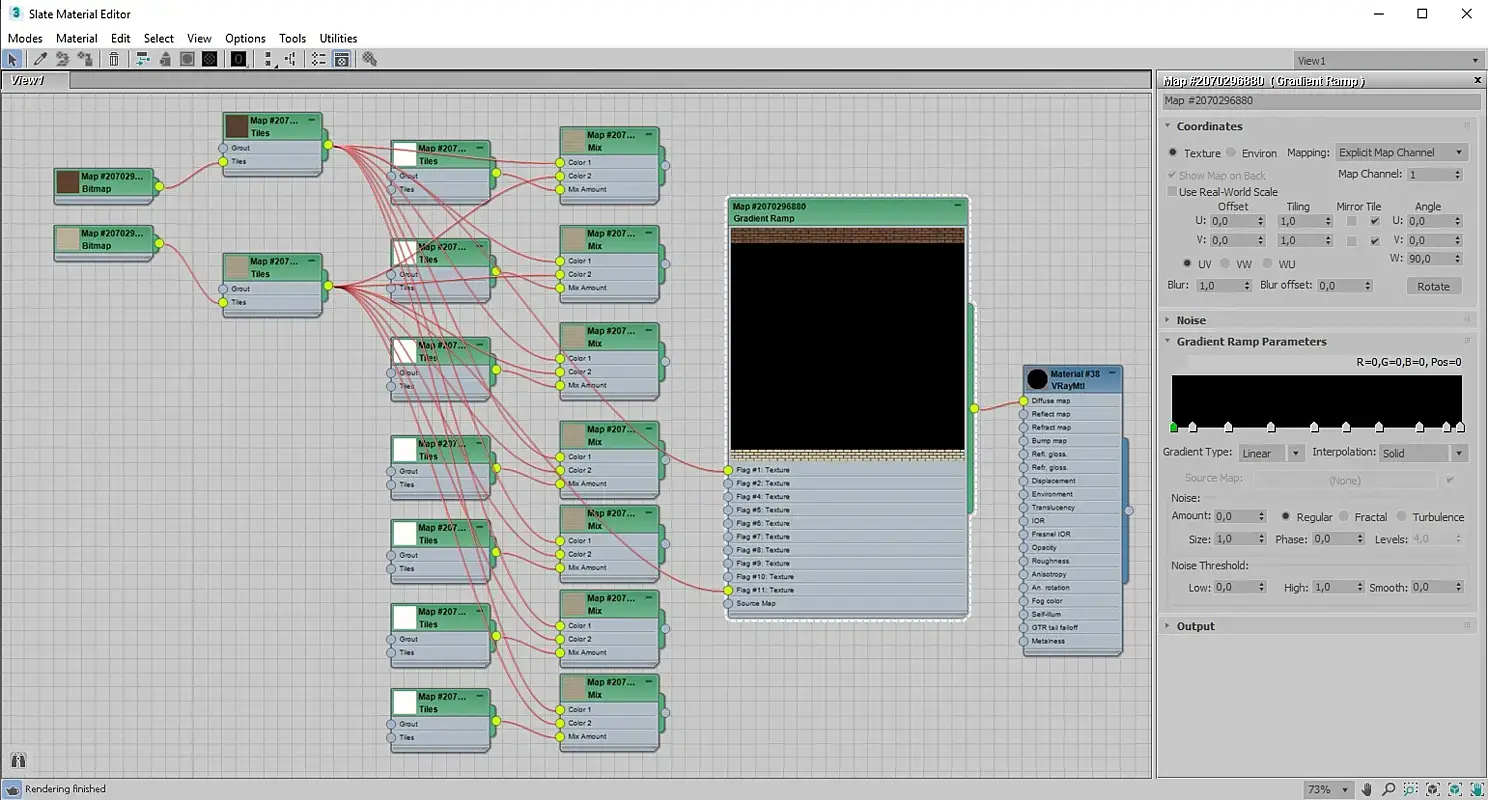Click the Zoom Region tool icon
The height and width of the screenshot is (800, 1488).
[x=1410, y=790]
